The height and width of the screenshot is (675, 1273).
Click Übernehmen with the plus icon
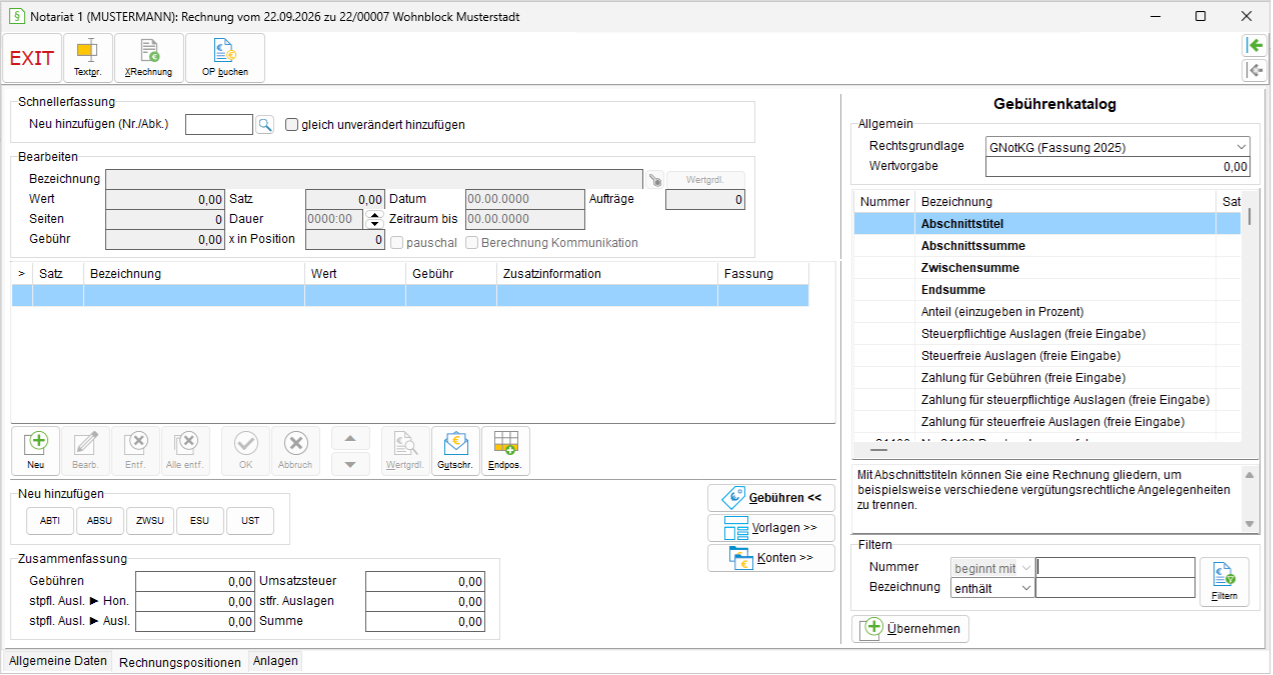(x=910, y=628)
